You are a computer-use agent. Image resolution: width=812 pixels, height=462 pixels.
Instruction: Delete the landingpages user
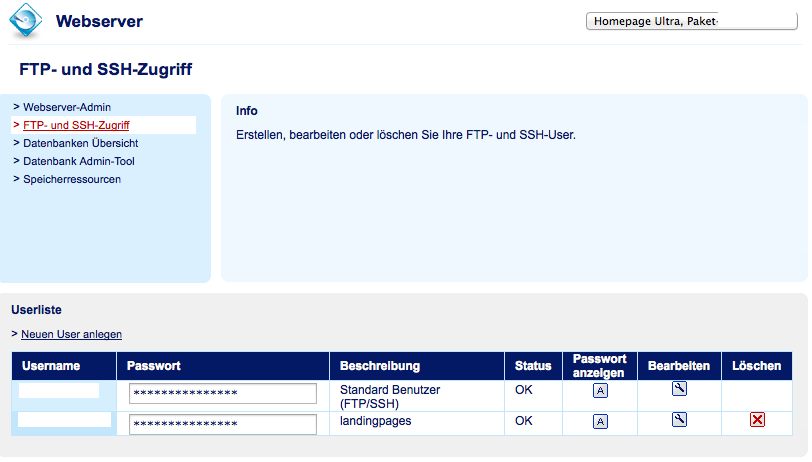(757, 420)
